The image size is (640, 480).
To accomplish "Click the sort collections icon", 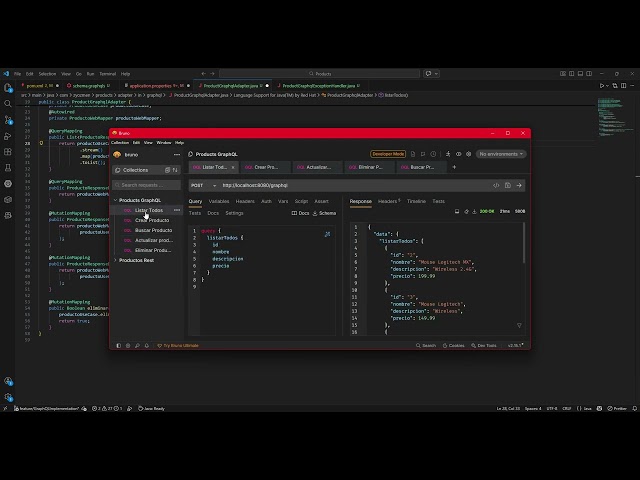I will pos(175,170).
